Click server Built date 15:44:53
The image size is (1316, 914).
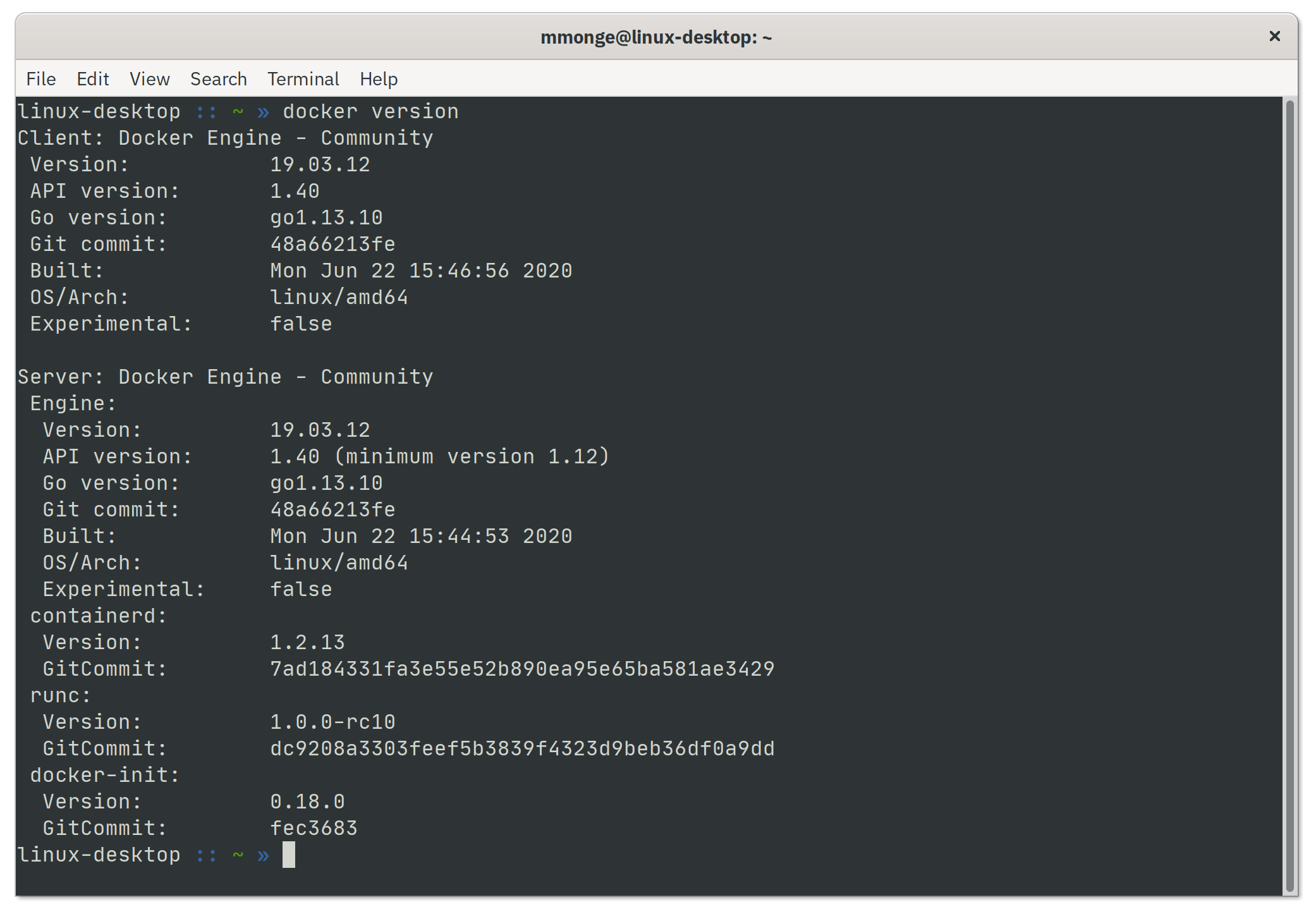pos(421,537)
